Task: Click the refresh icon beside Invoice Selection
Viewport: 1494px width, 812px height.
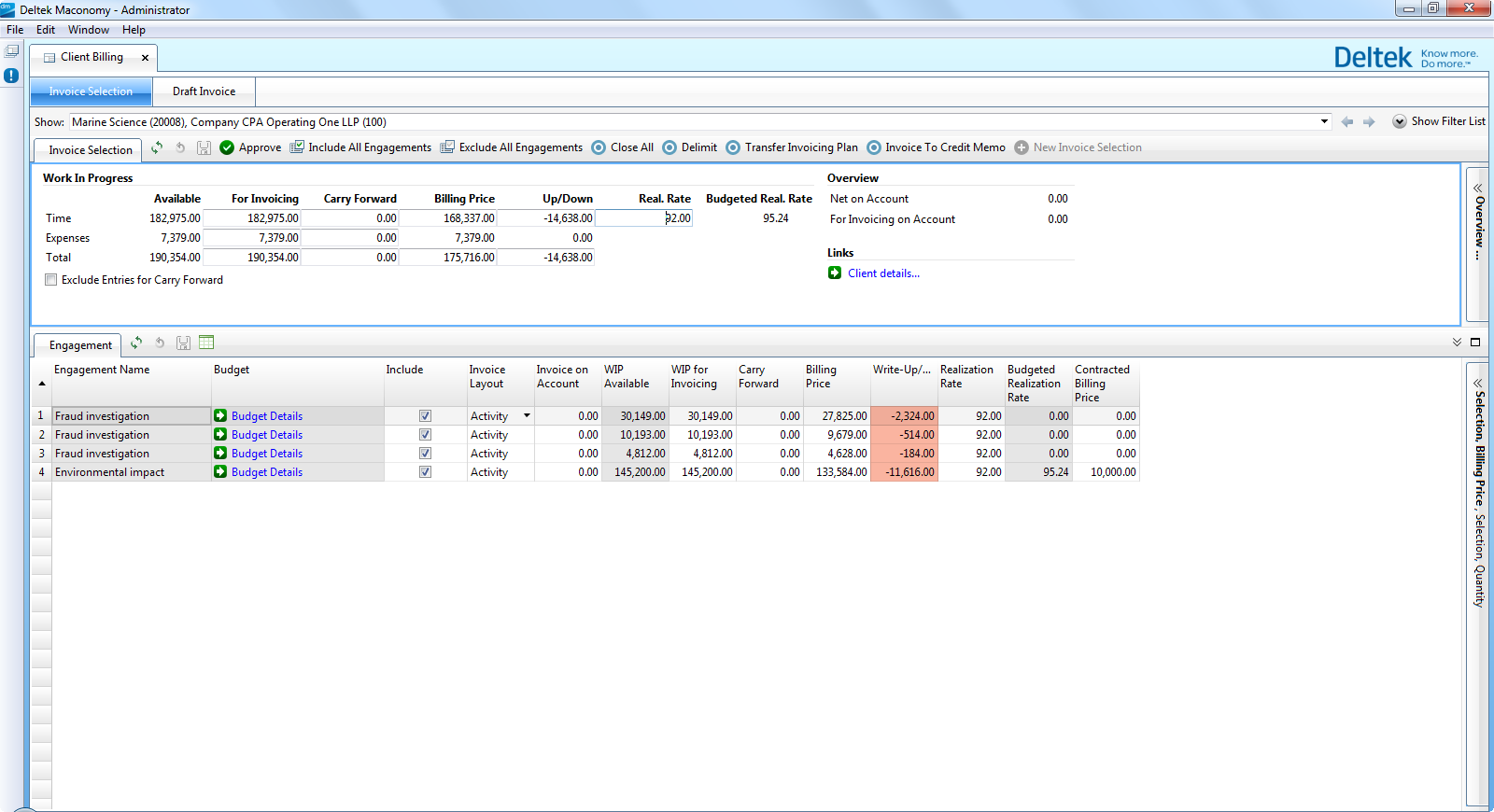Action: point(157,147)
